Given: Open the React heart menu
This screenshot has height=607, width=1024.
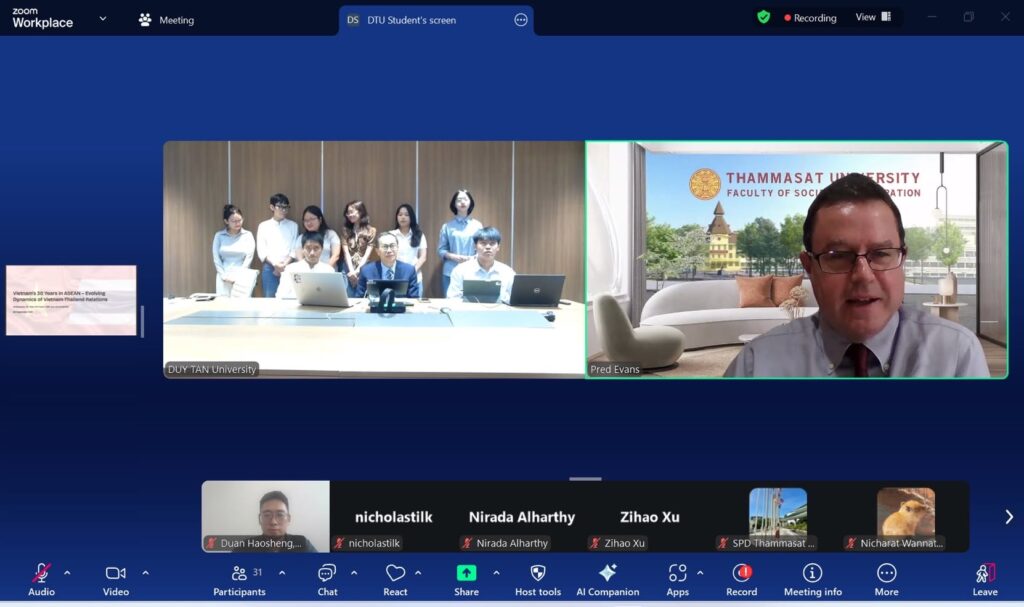Looking at the screenshot, I should click(x=395, y=580).
